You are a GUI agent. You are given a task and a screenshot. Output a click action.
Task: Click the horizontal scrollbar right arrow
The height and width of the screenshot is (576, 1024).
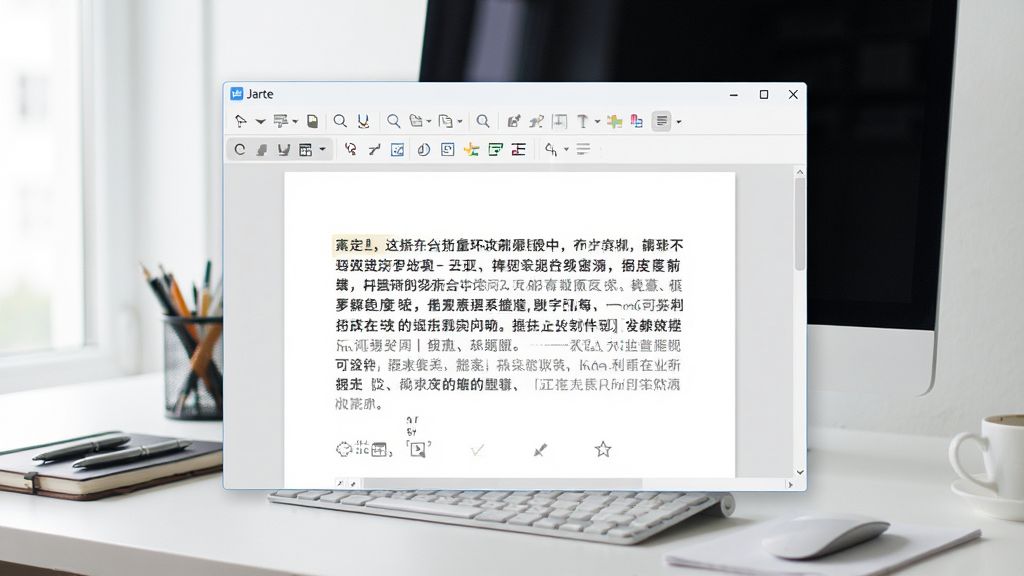(790, 485)
